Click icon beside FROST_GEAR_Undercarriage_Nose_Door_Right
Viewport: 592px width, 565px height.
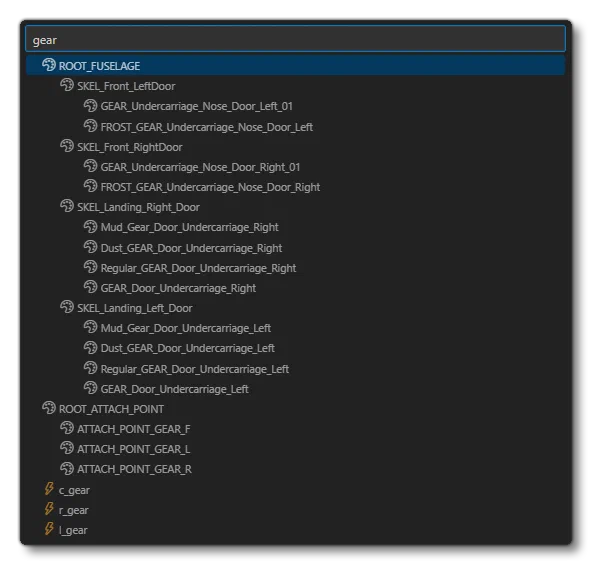pos(90,186)
